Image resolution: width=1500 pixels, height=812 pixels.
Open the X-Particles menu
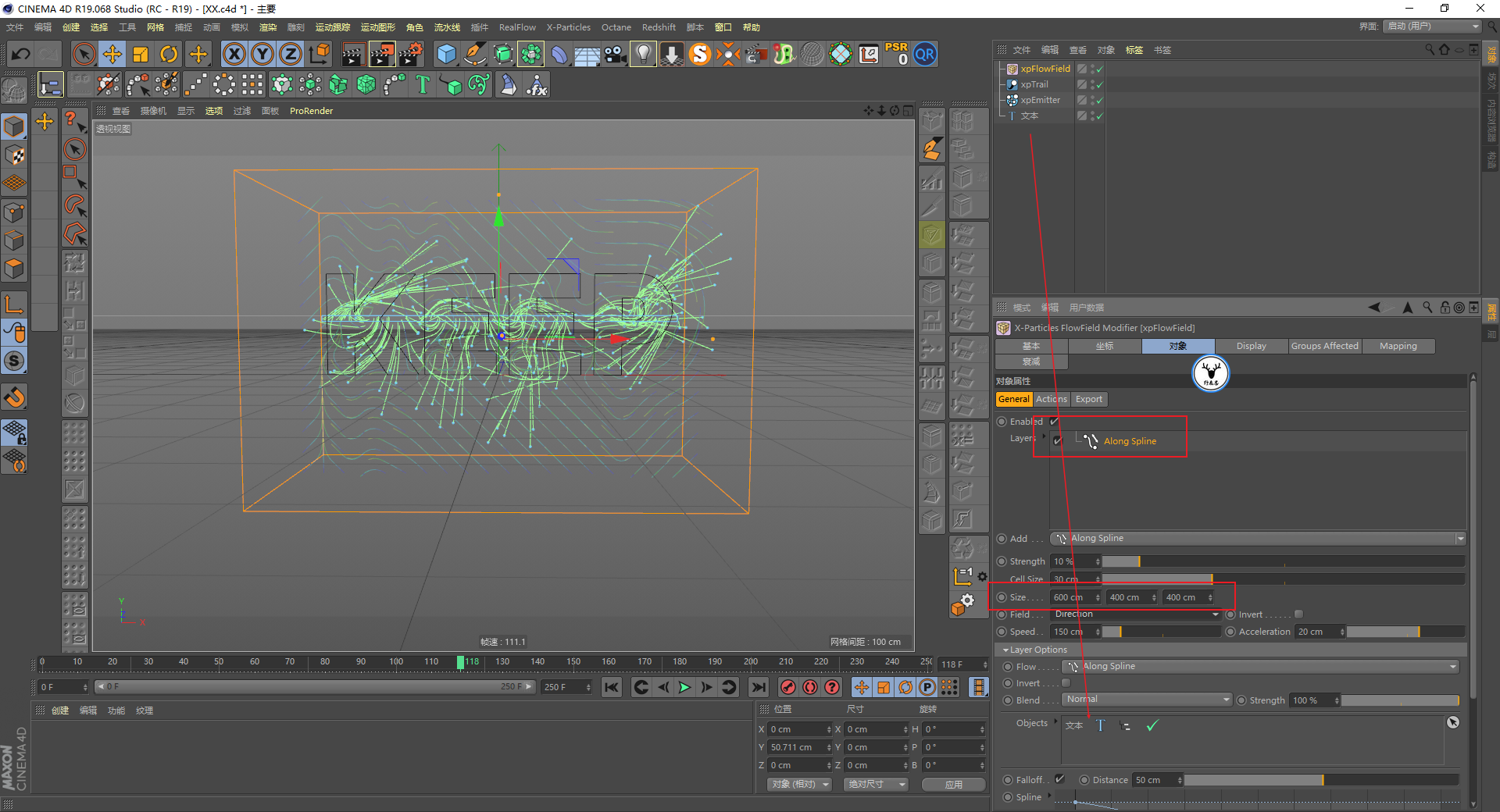tap(568, 27)
